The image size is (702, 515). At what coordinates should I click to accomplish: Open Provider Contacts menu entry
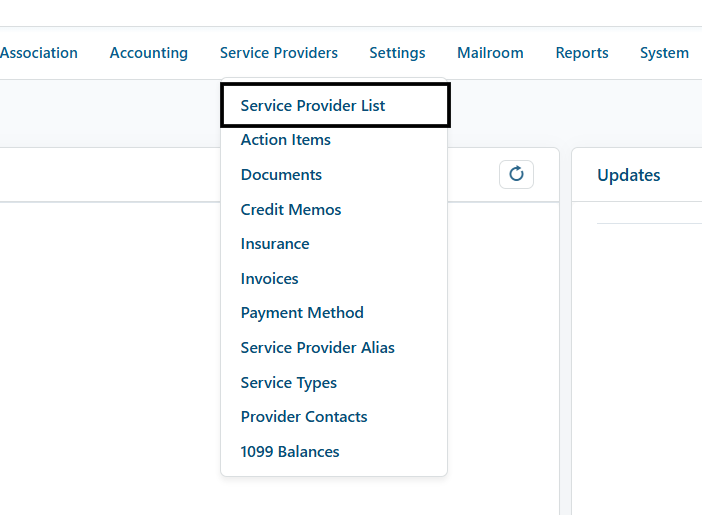[x=304, y=417]
